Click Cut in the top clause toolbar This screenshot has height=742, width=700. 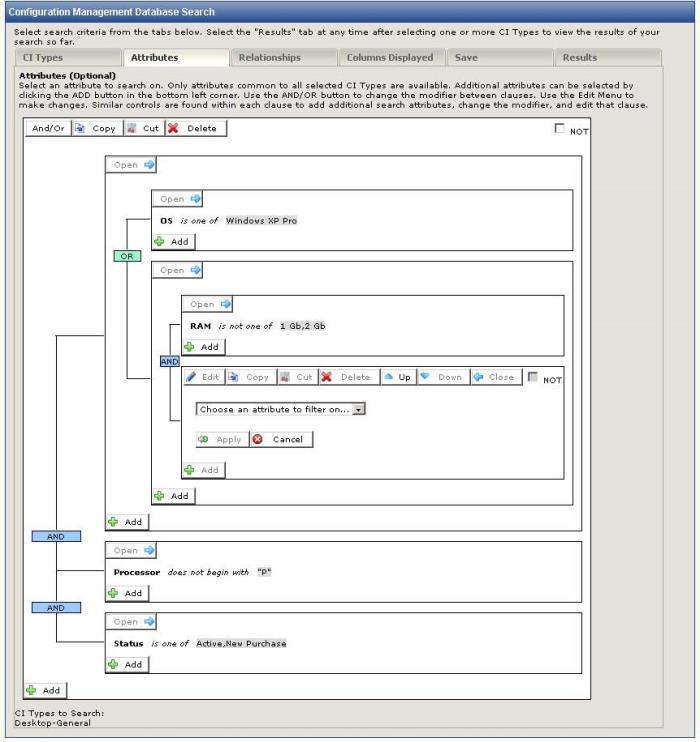pyautogui.click(x=145, y=128)
